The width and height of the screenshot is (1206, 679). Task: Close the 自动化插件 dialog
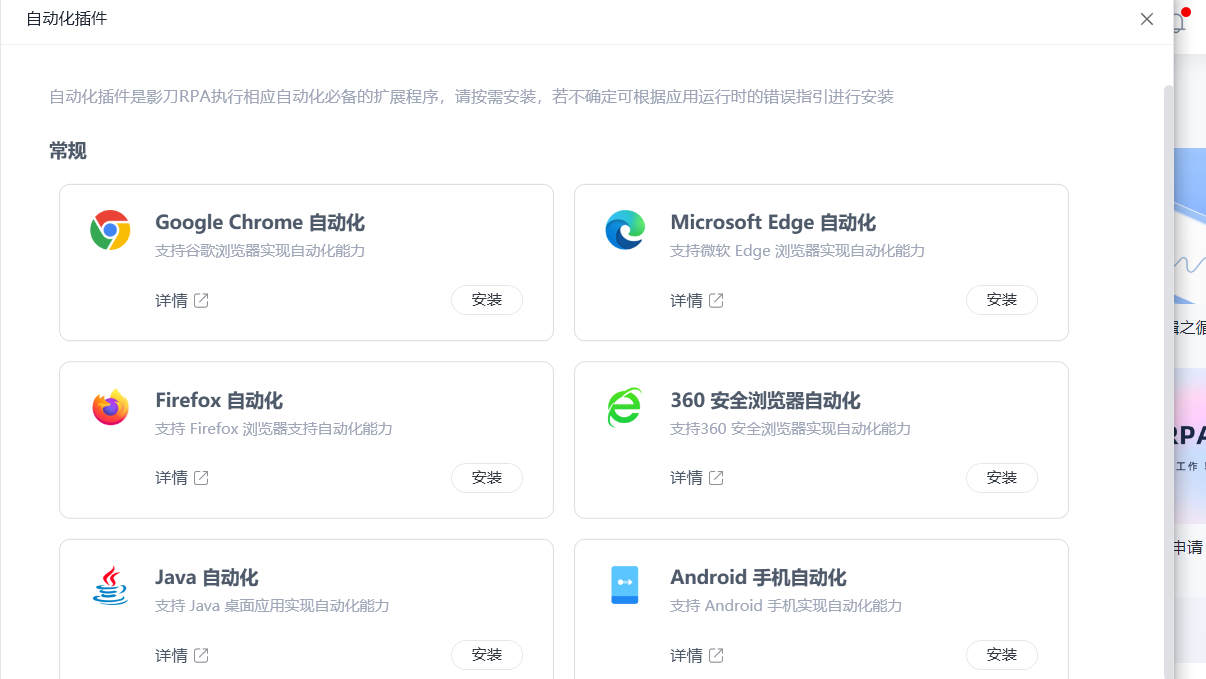[x=1147, y=19]
